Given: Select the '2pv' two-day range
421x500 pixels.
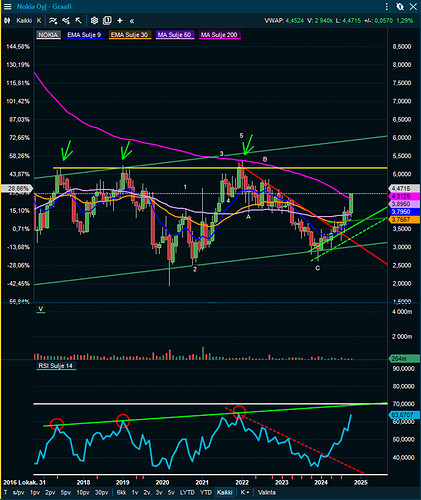Looking at the screenshot, I should (50, 492).
